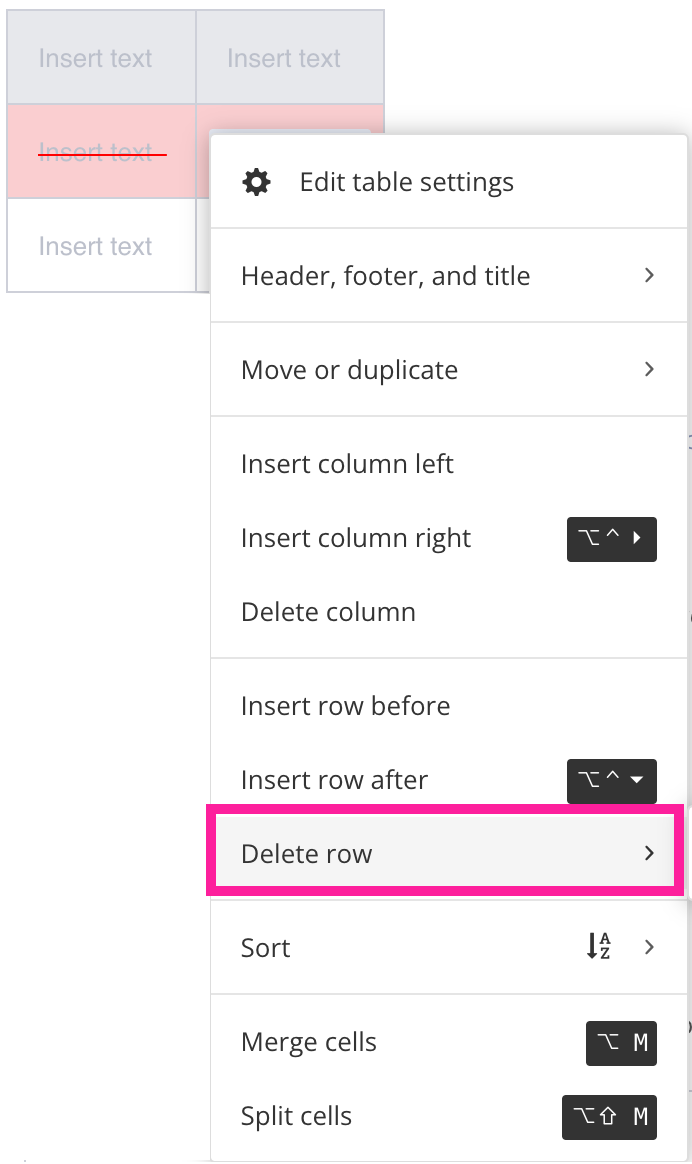Click the red highlighted Insert text cell
The width and height of the screenshot is (692, 1164).
click(95, 150)
